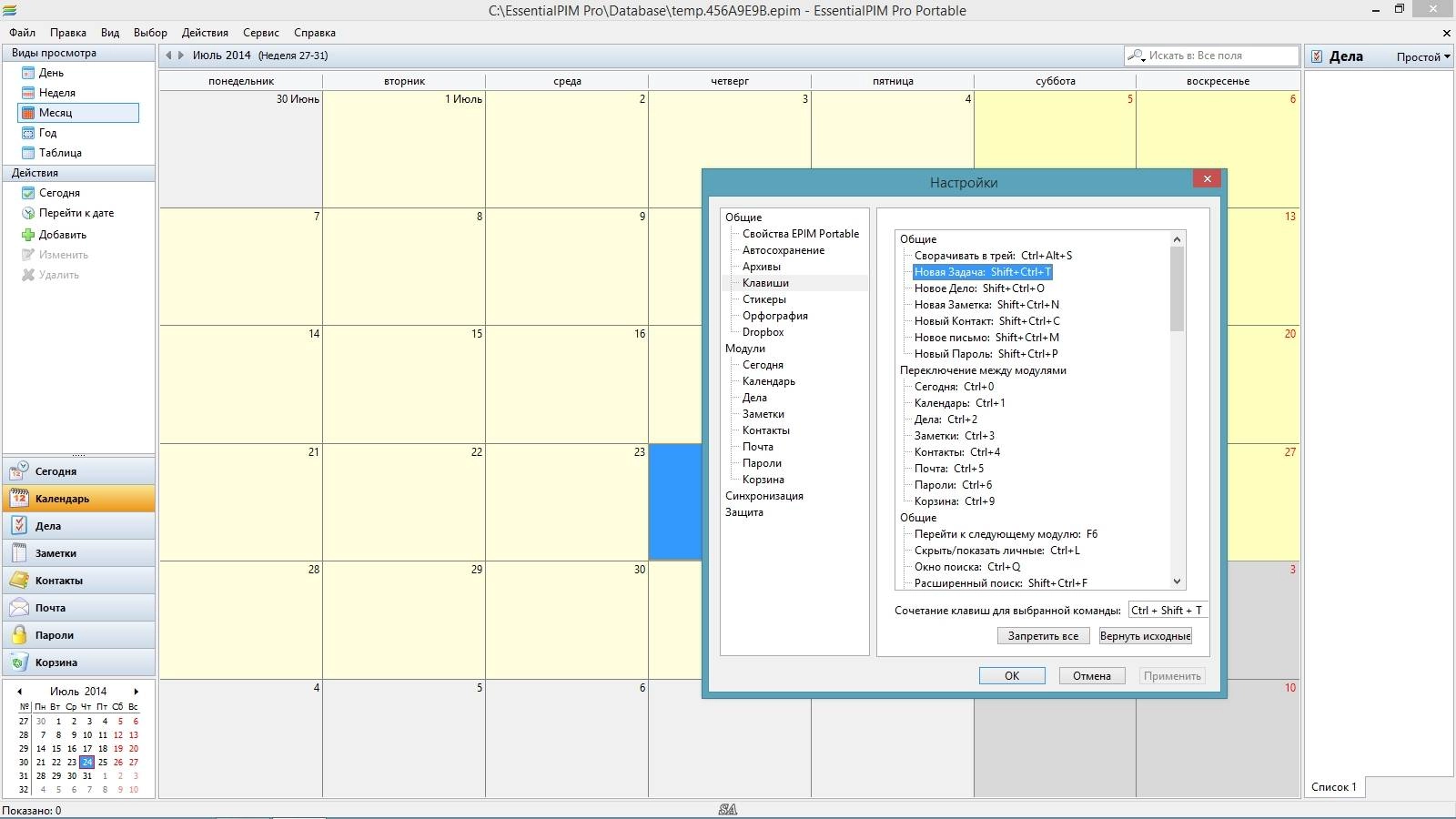Select day 24 in mini calendar
The image size is (1456, 819).
(87, 763)
